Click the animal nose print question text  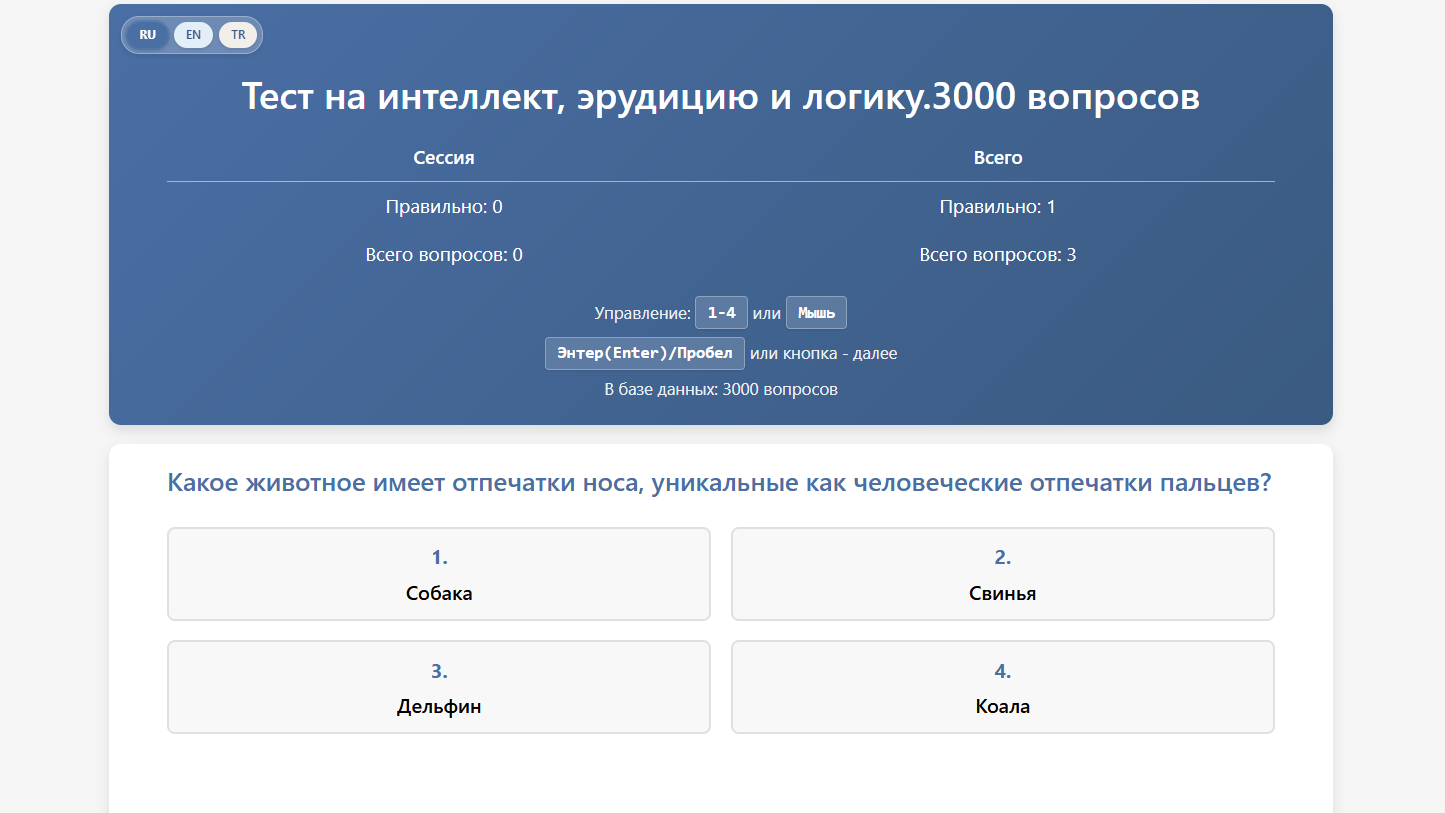(719, 483)
